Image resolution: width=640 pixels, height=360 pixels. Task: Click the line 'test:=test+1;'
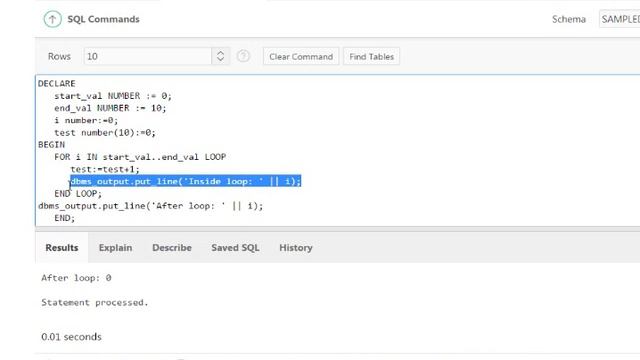tap(105, 169)
